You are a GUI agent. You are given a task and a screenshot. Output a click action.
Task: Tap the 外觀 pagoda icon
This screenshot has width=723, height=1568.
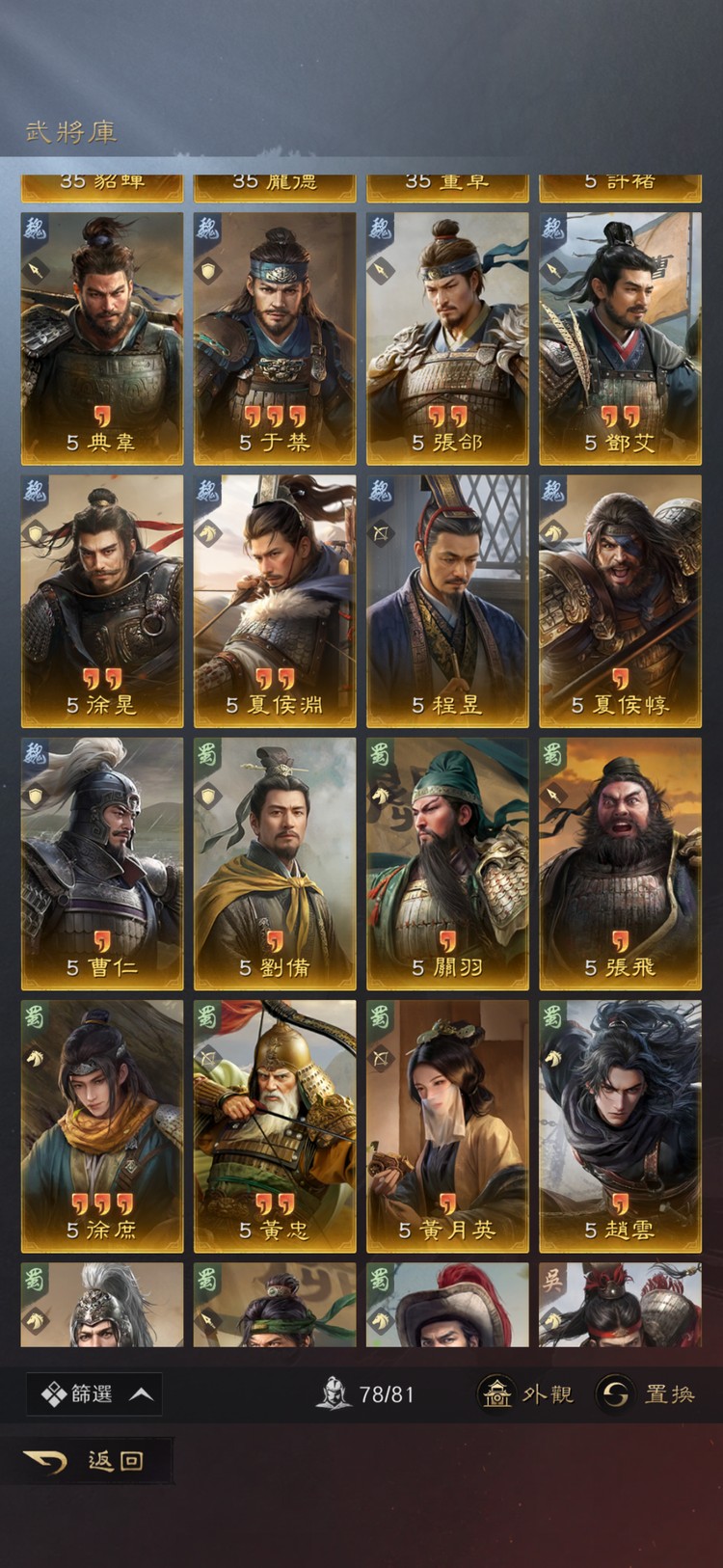(x=497, y=1393)
